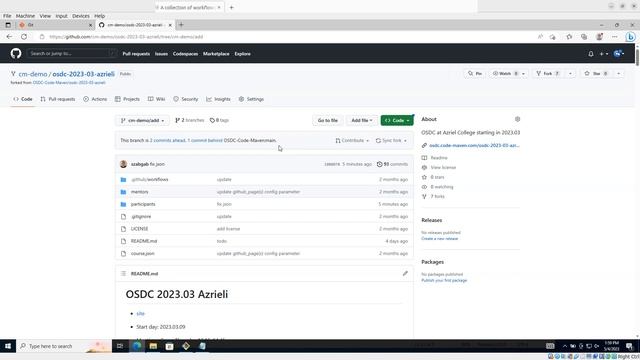Open the .github/workflows folder

click(150, 180)
